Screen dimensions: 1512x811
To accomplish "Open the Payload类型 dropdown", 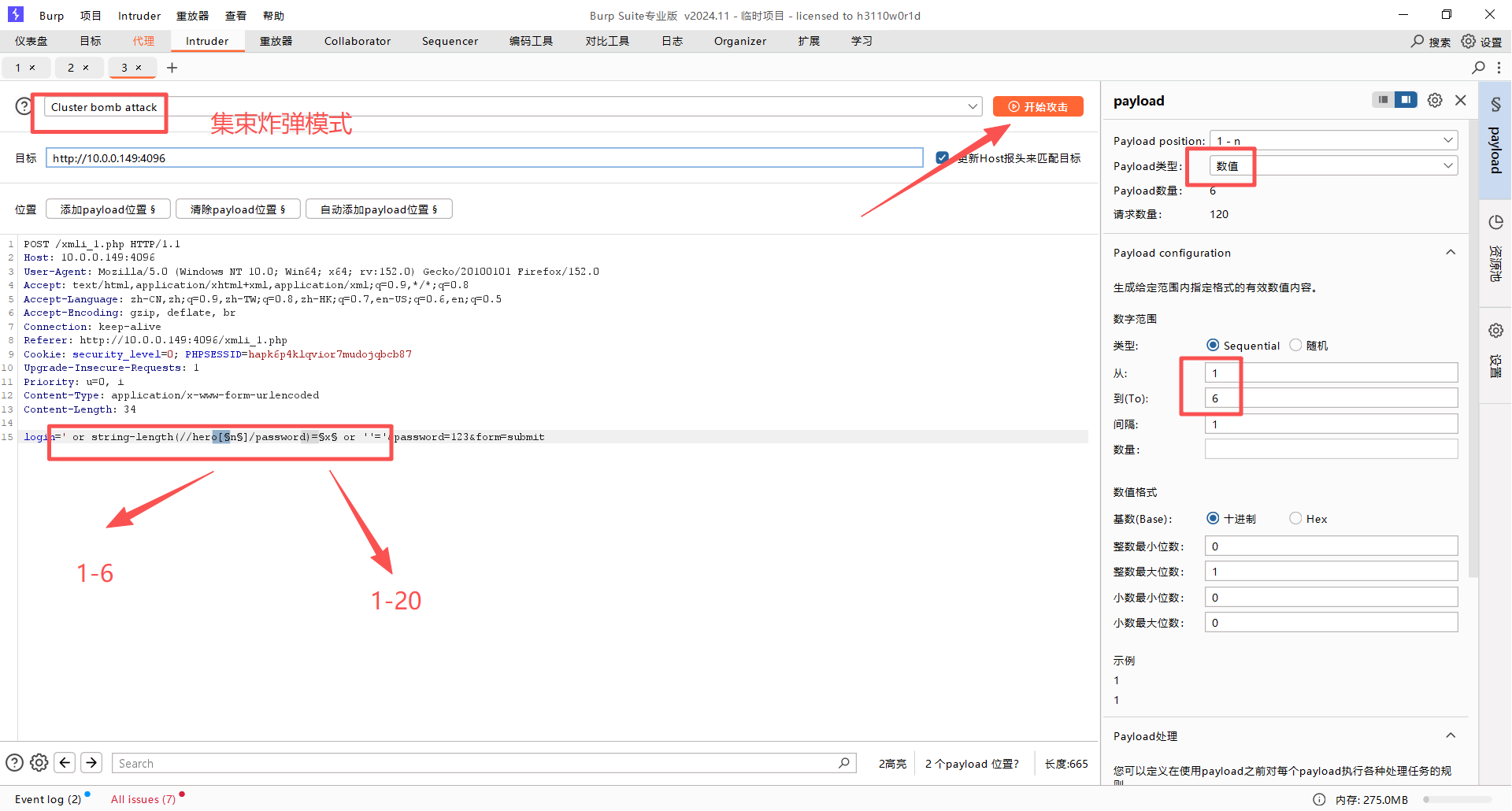I will click(x=1334, y=166).
